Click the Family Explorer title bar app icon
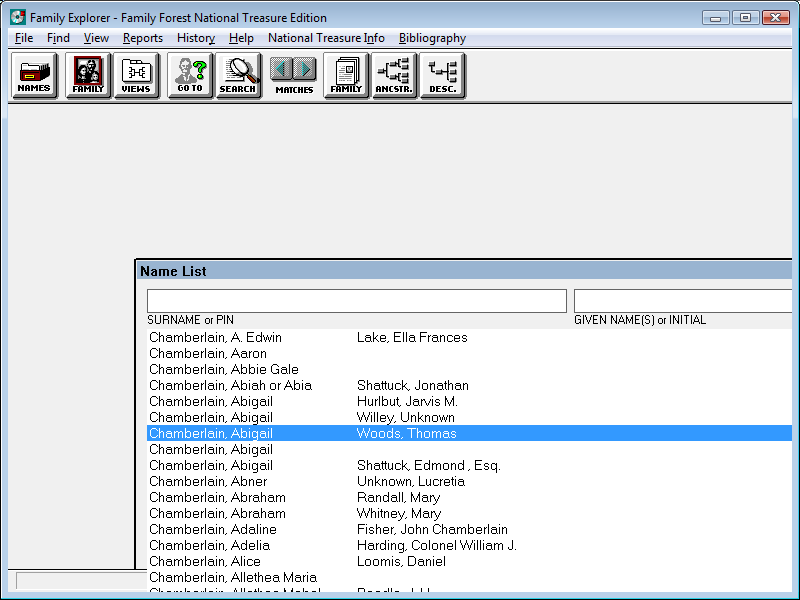This screenshot has height=600, width=800. click(x=18, y=17)
